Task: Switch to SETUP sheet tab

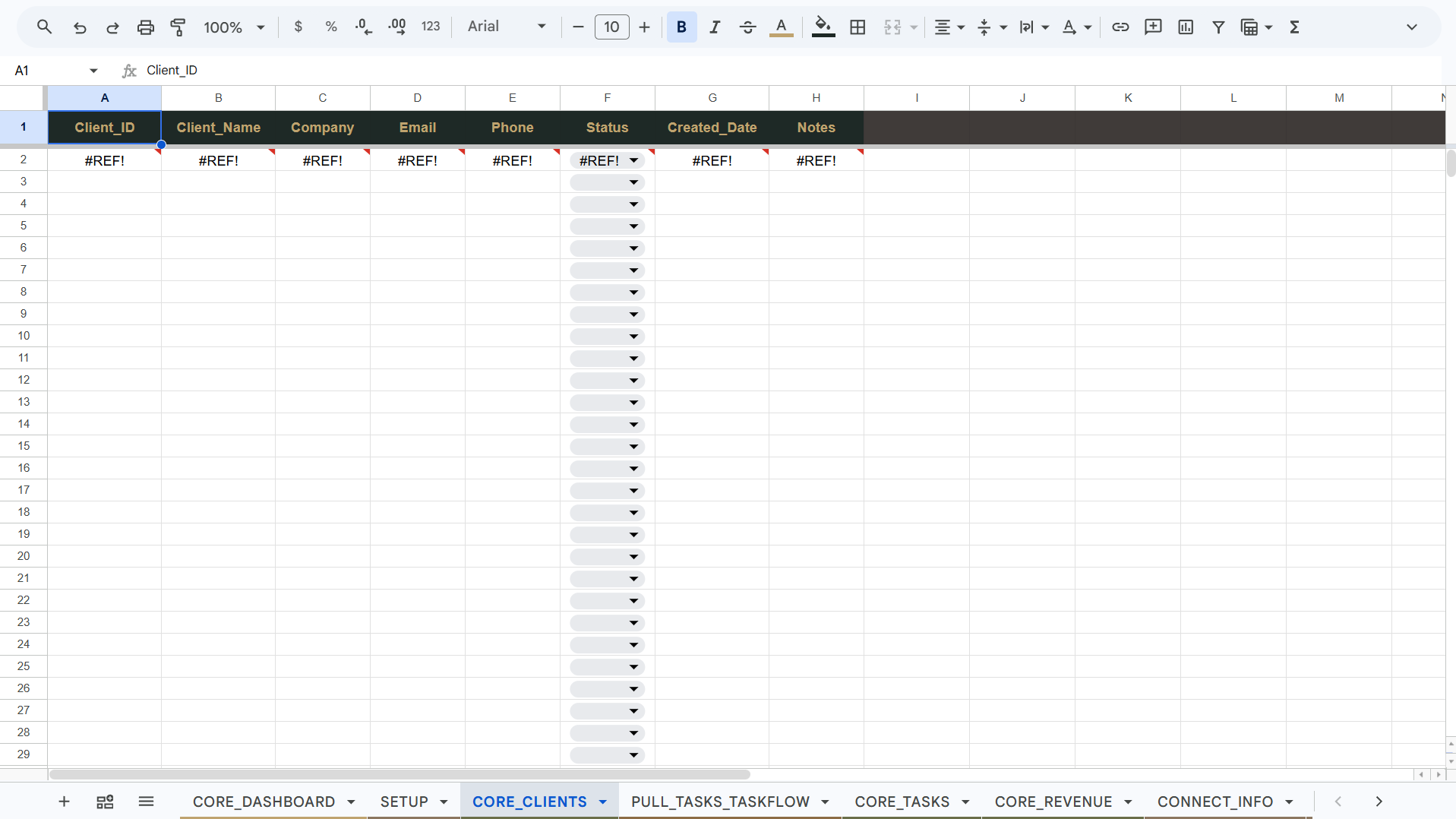Action: (404, 802)
